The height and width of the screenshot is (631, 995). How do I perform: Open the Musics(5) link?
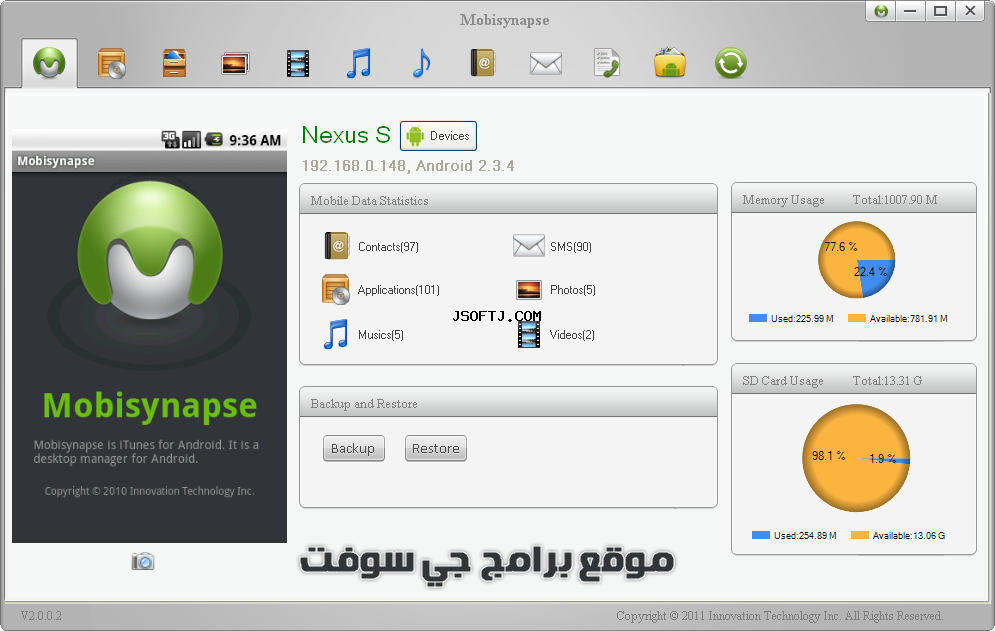(381, 335)
